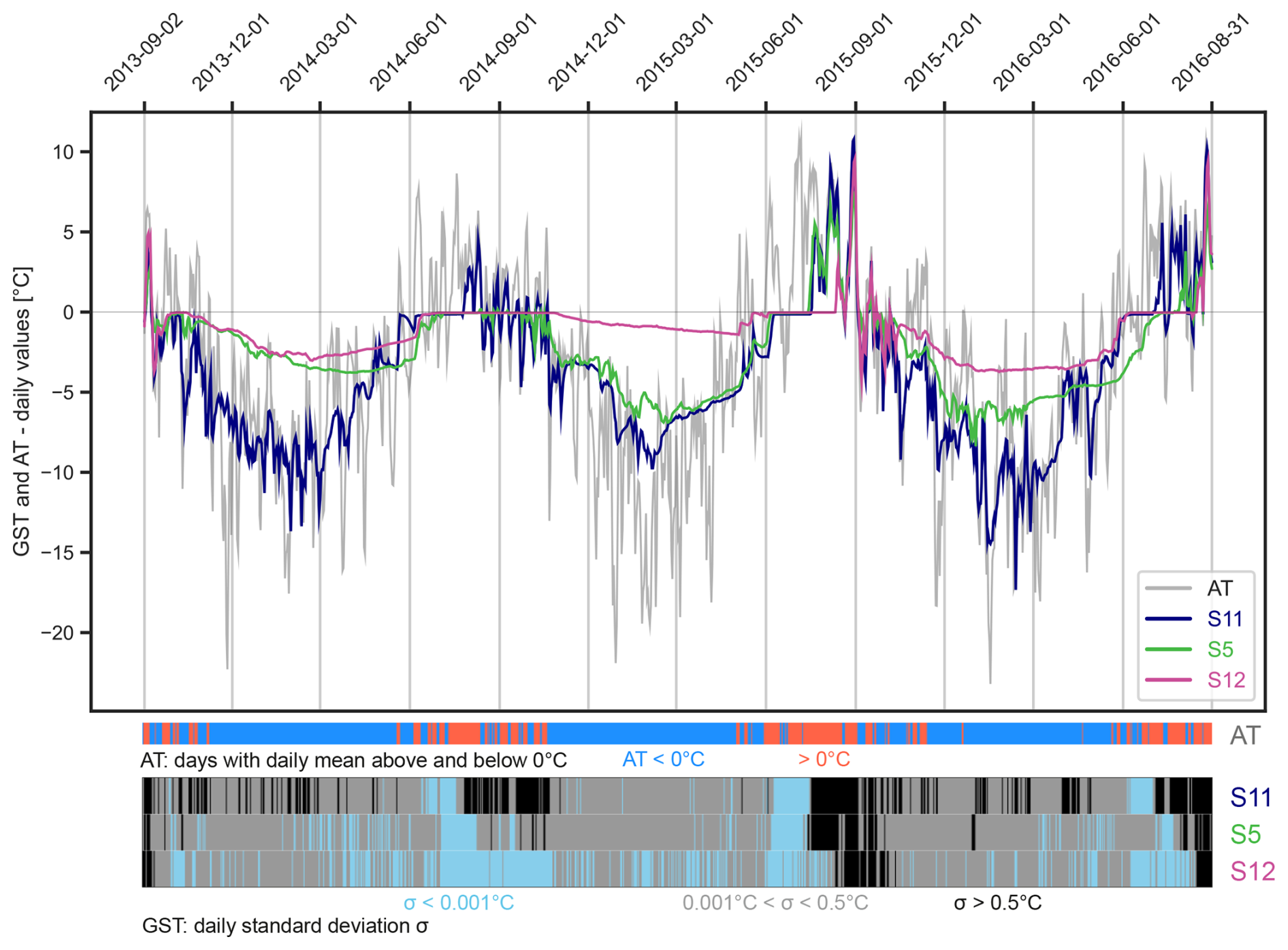Click the gray AT label beside the red-blue bar
Viewport: 1288px width, 950px height.
[x=1245, y=735]
